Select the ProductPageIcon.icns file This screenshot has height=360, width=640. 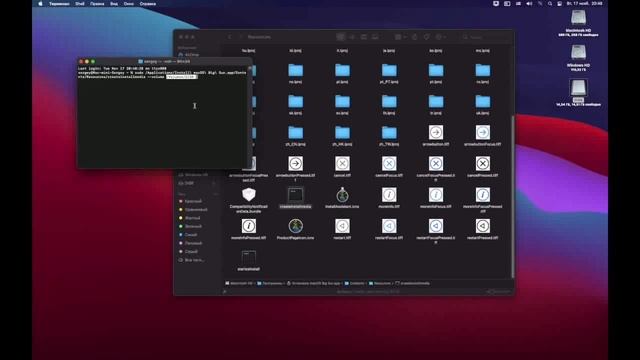click(296, 229)
